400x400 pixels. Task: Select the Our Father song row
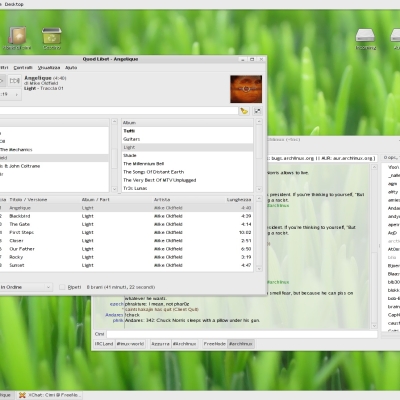pos(126,249)
